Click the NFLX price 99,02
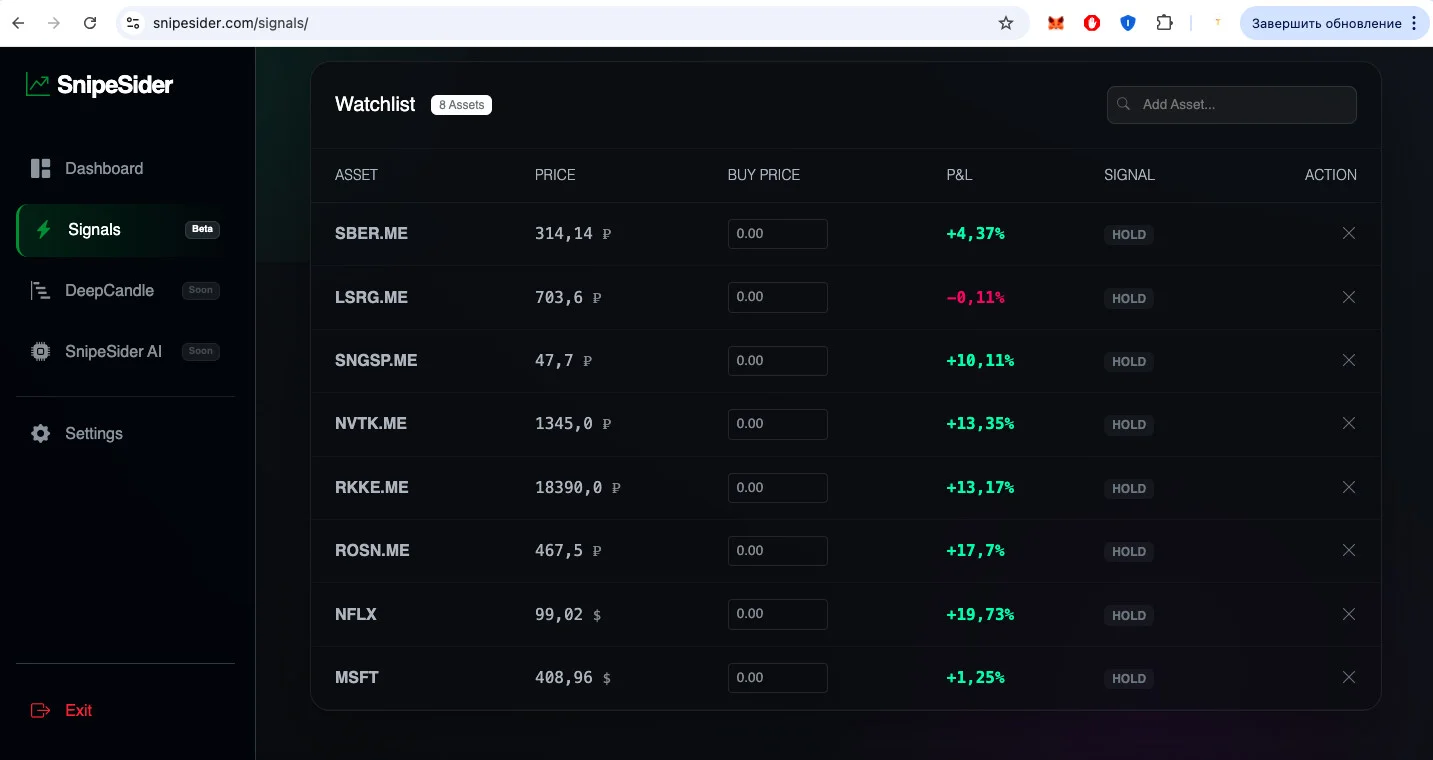 tap(559, 614)
